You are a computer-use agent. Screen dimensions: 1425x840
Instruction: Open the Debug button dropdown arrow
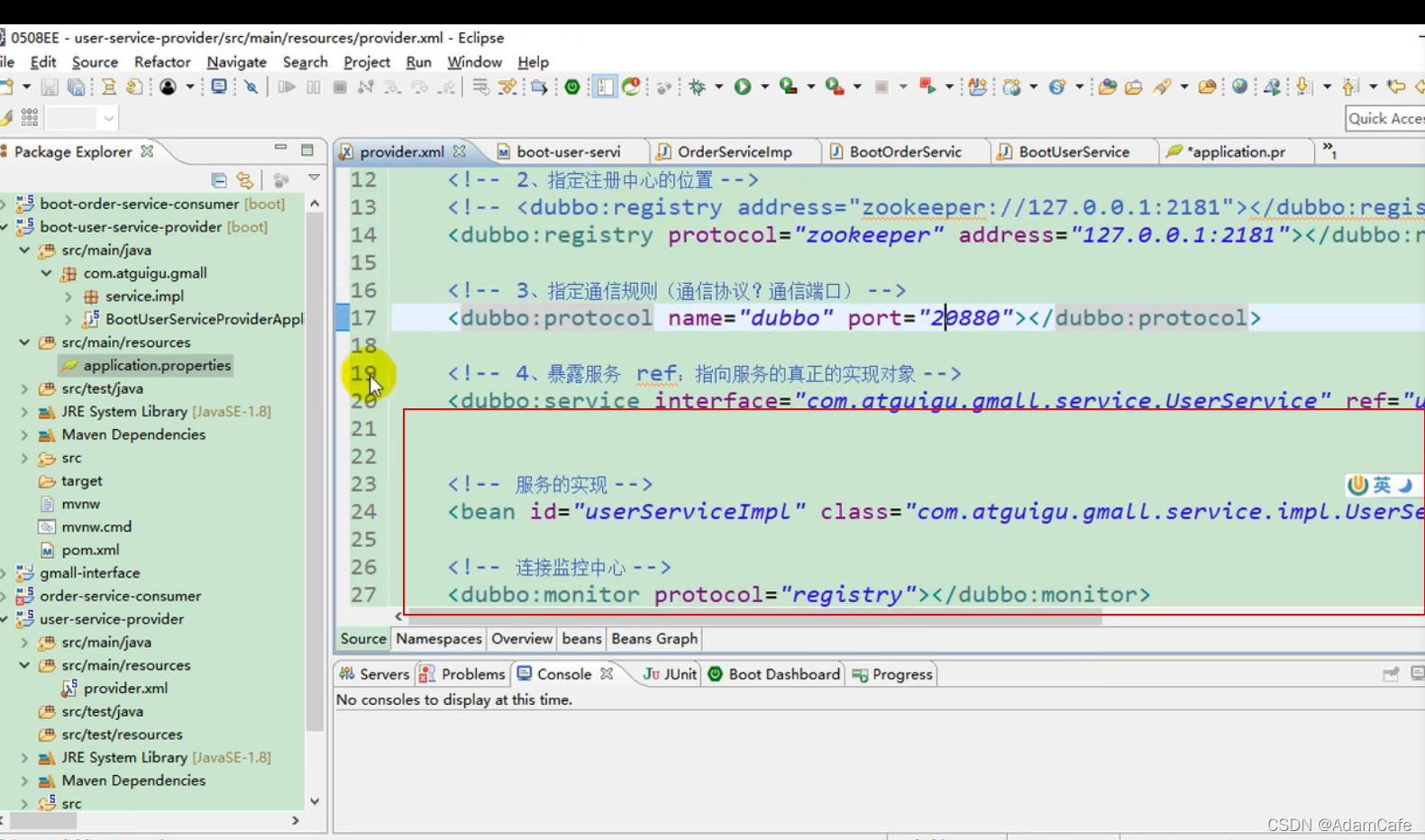click(718, 87)
